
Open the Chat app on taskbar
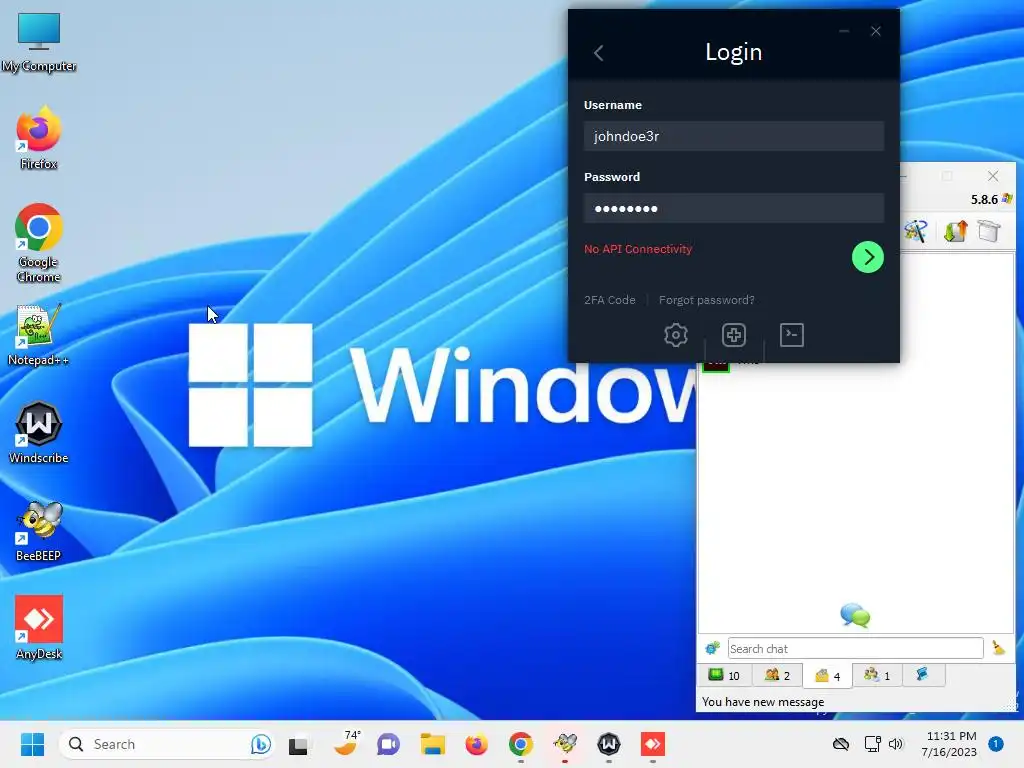(388, 744)
